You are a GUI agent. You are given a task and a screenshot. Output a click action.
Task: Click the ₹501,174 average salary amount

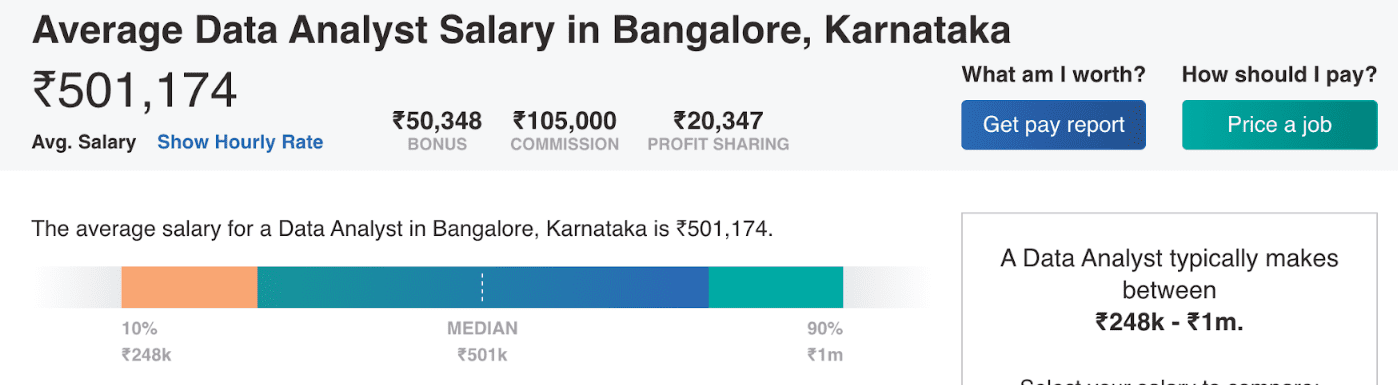coord(135,90)
